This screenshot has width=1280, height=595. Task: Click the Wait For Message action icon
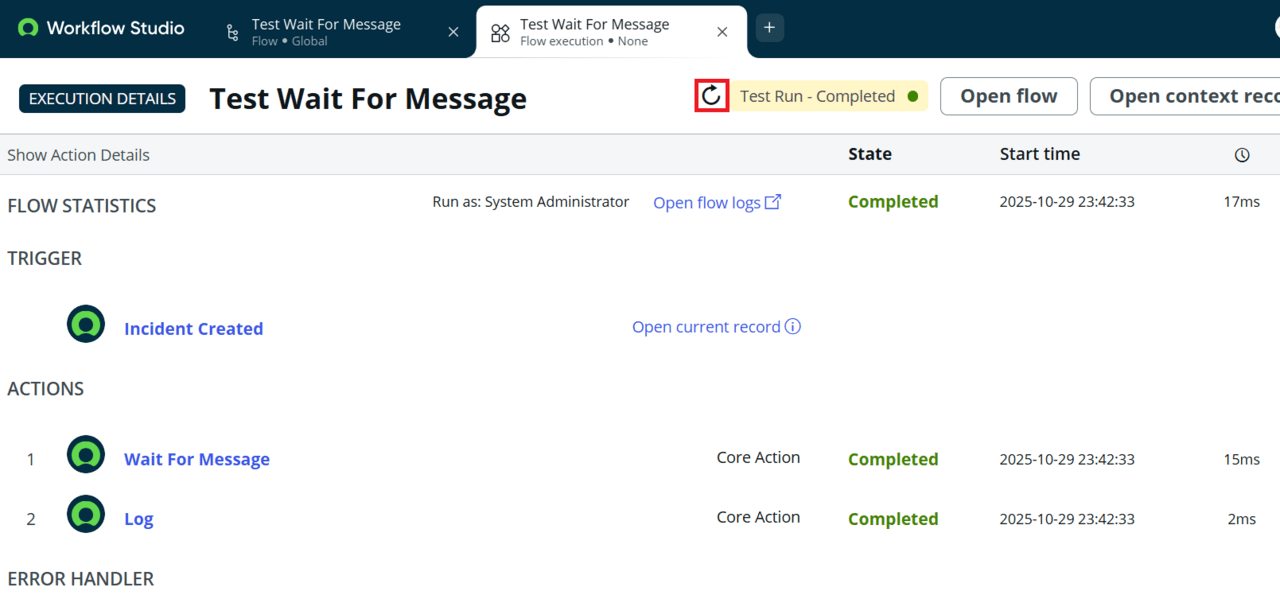(86, 455)
